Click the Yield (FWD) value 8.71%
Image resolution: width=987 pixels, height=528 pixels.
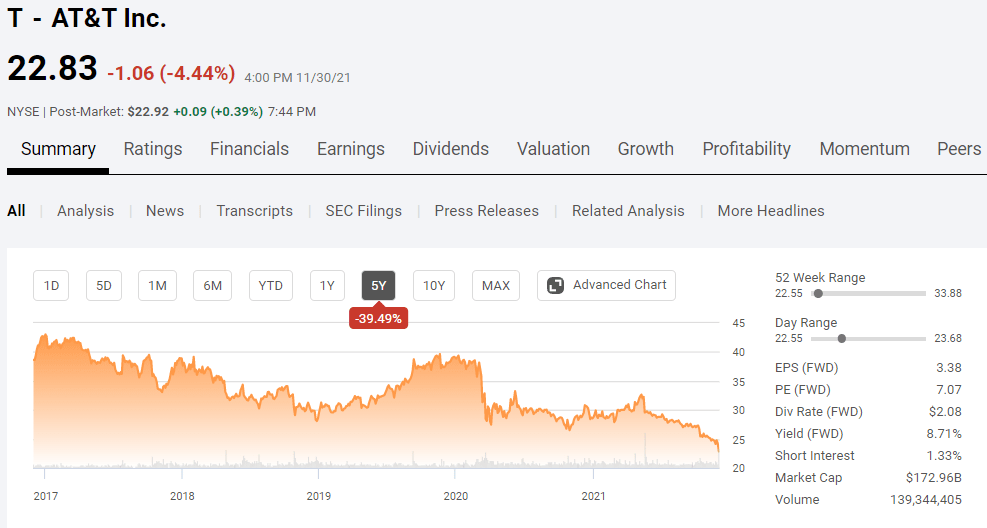(x=944, y=434)
